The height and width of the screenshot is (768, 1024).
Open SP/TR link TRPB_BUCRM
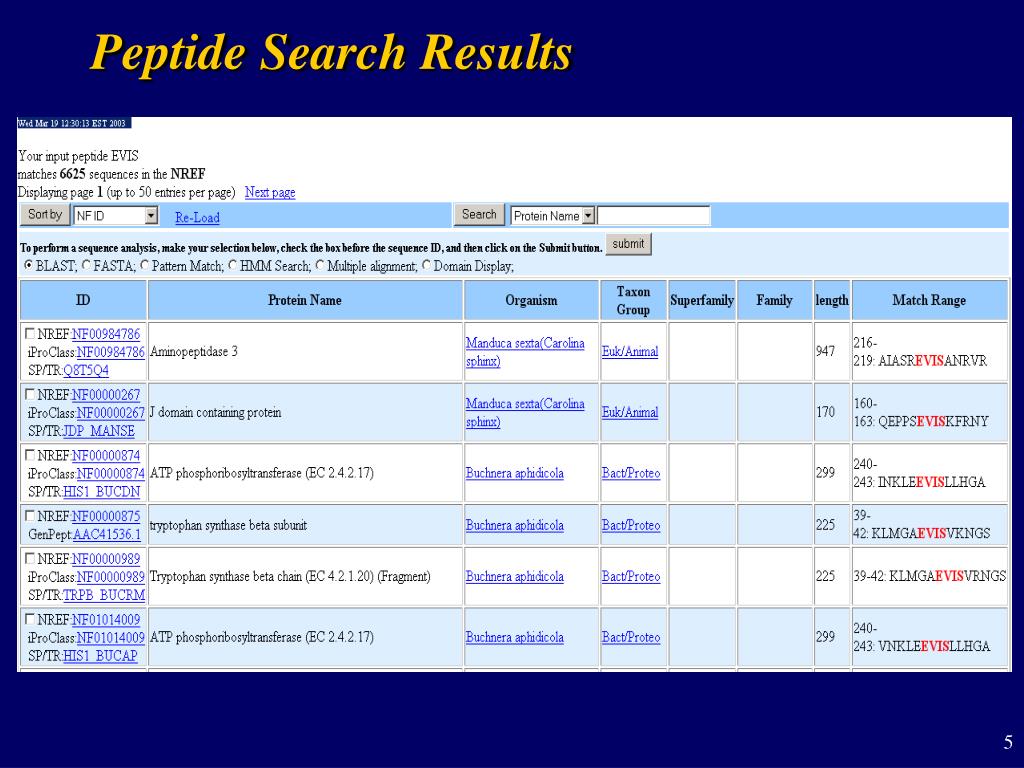coord(104,595)
